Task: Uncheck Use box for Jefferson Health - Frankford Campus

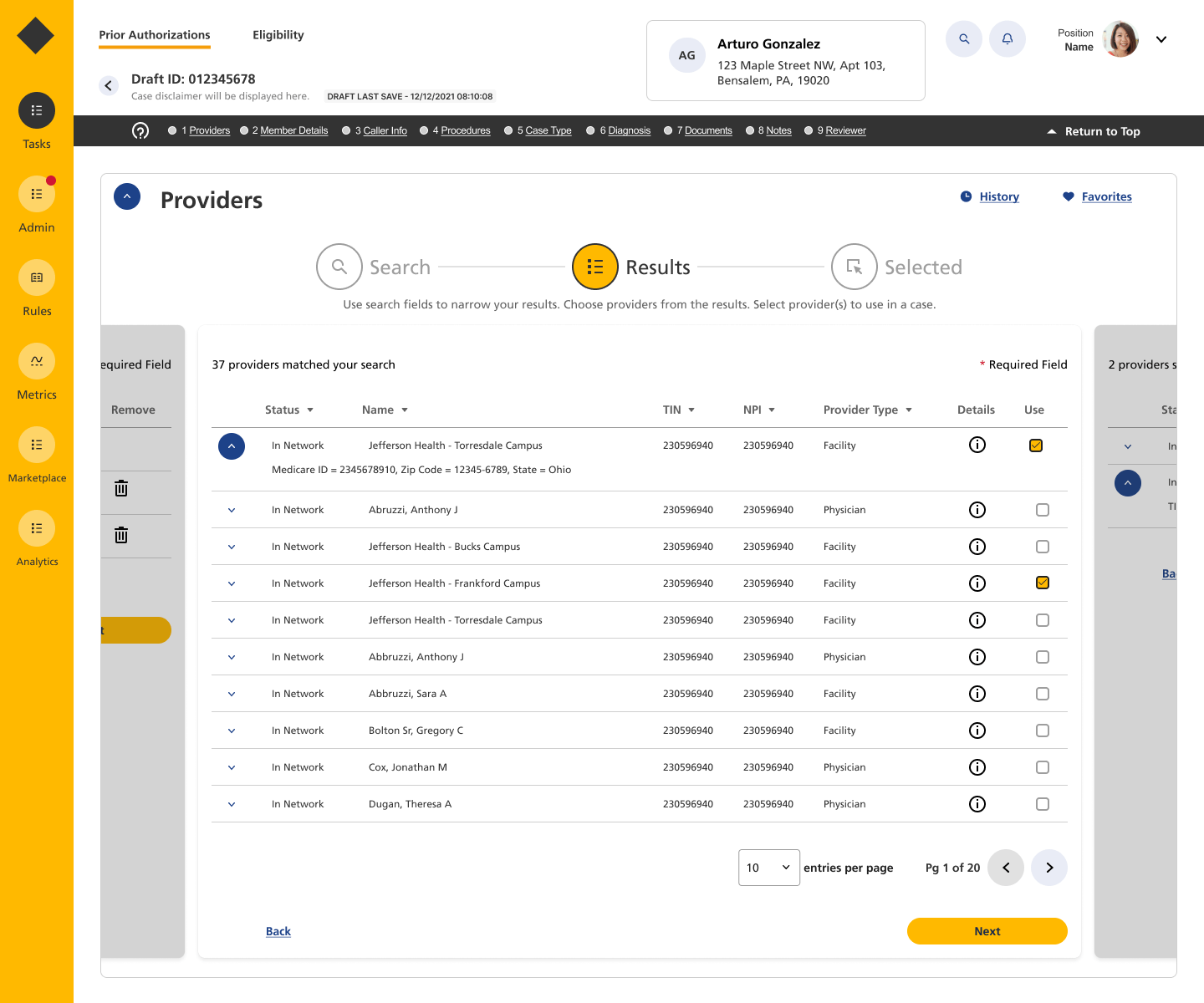Action: (1042, 583)
